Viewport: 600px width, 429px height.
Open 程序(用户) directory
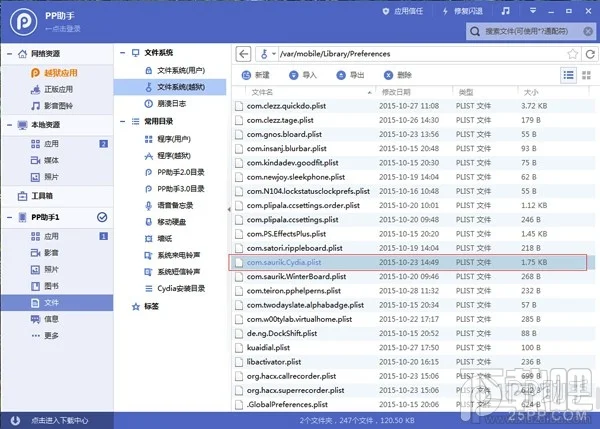pyautogui.click(x=168, y=139)
